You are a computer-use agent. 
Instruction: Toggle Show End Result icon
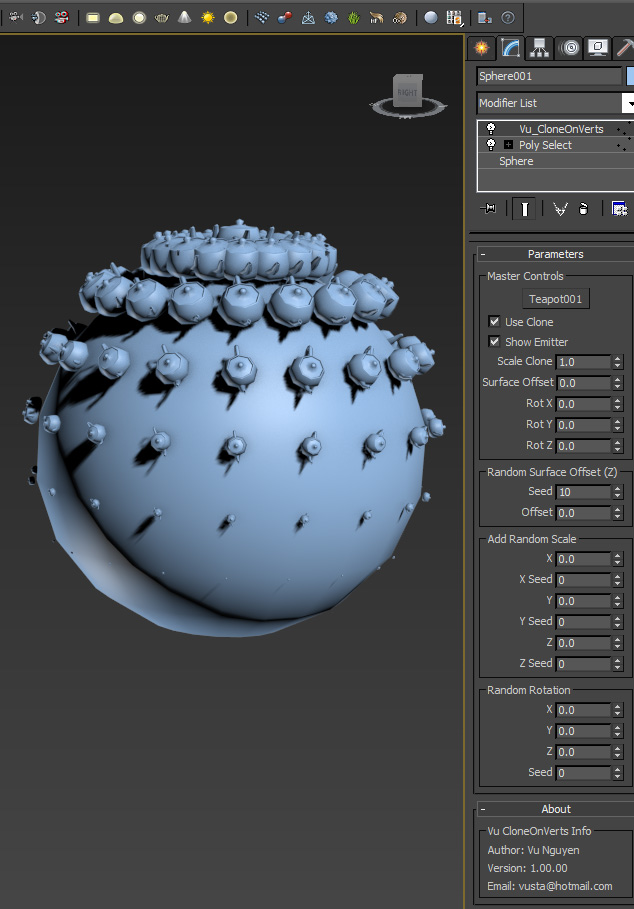(524, 208)
